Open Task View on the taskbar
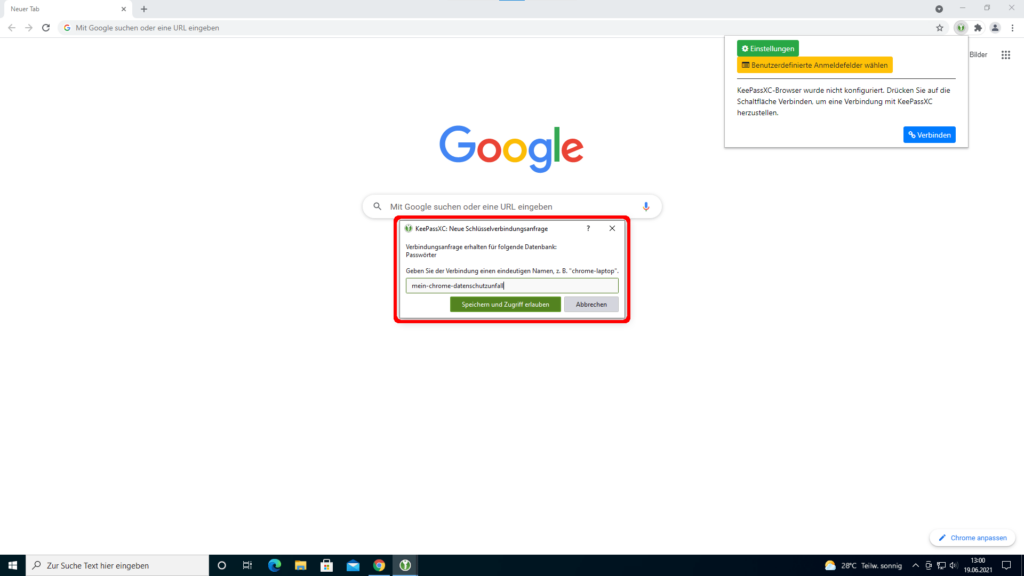 (248, 566)
